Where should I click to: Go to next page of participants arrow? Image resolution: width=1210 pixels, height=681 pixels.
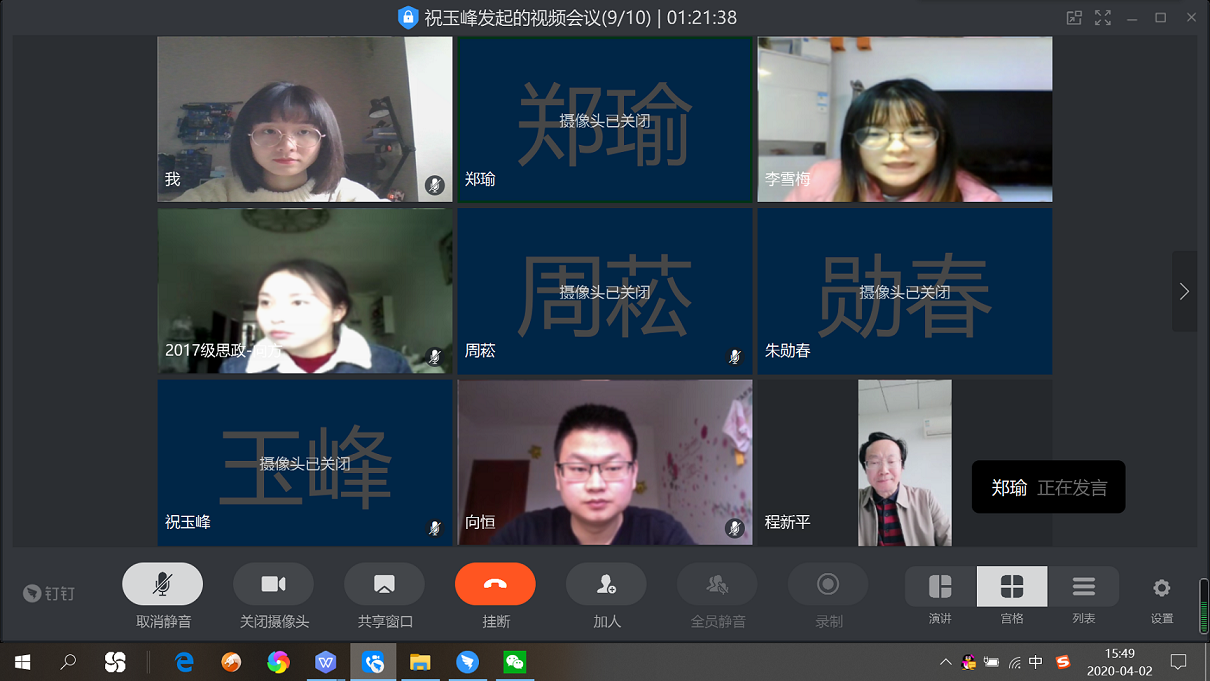(1184, 291)
